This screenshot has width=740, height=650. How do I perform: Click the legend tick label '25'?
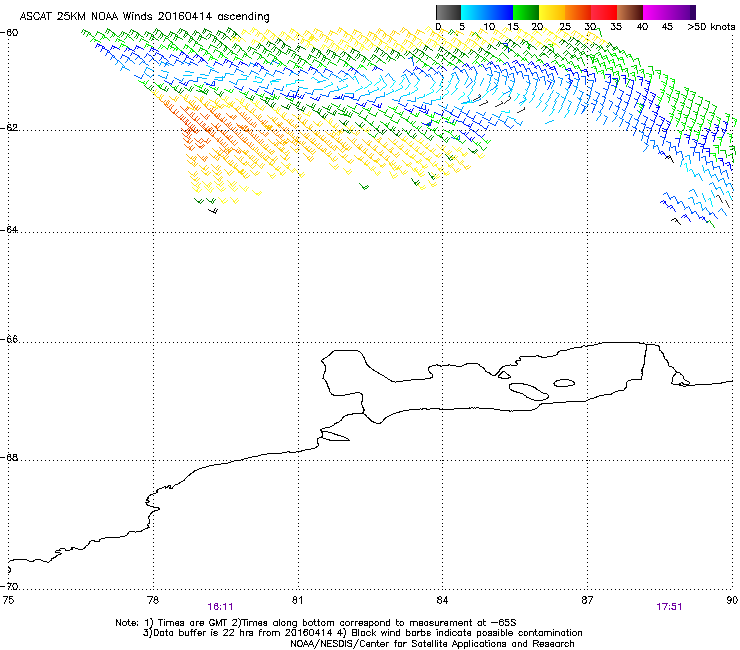tap(565, 27)
